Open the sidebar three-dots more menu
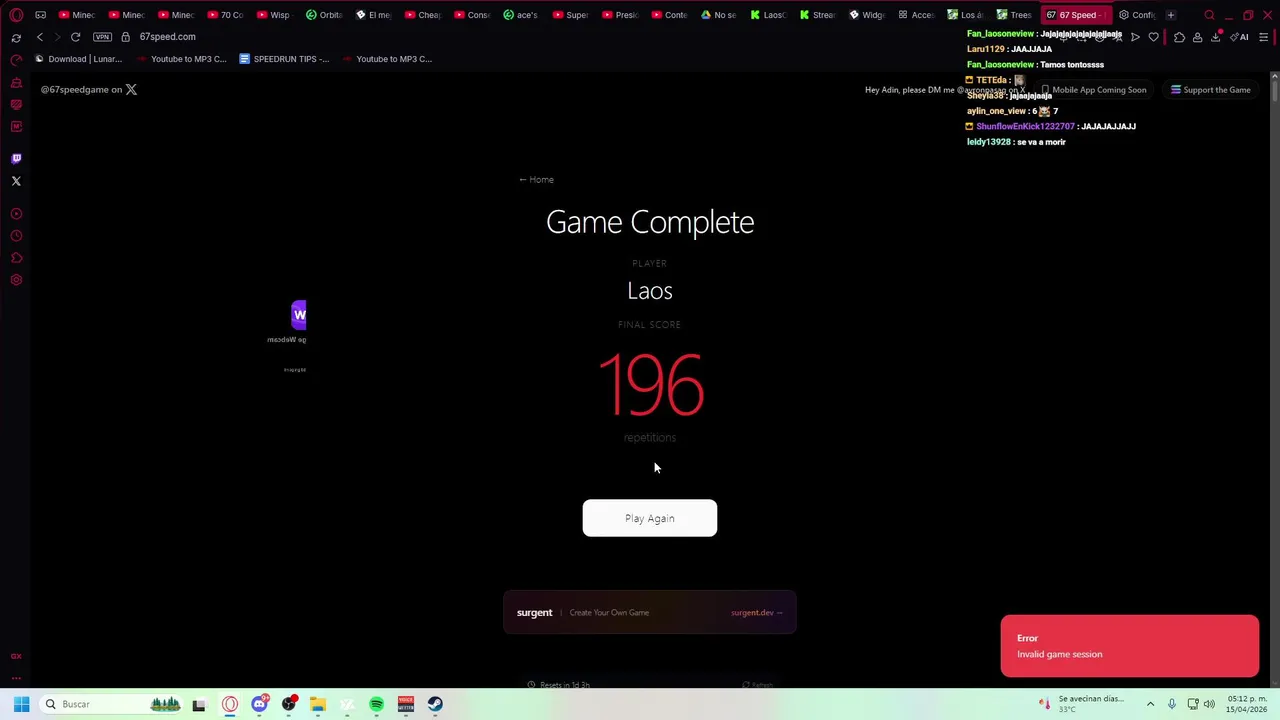 [16, 679]
